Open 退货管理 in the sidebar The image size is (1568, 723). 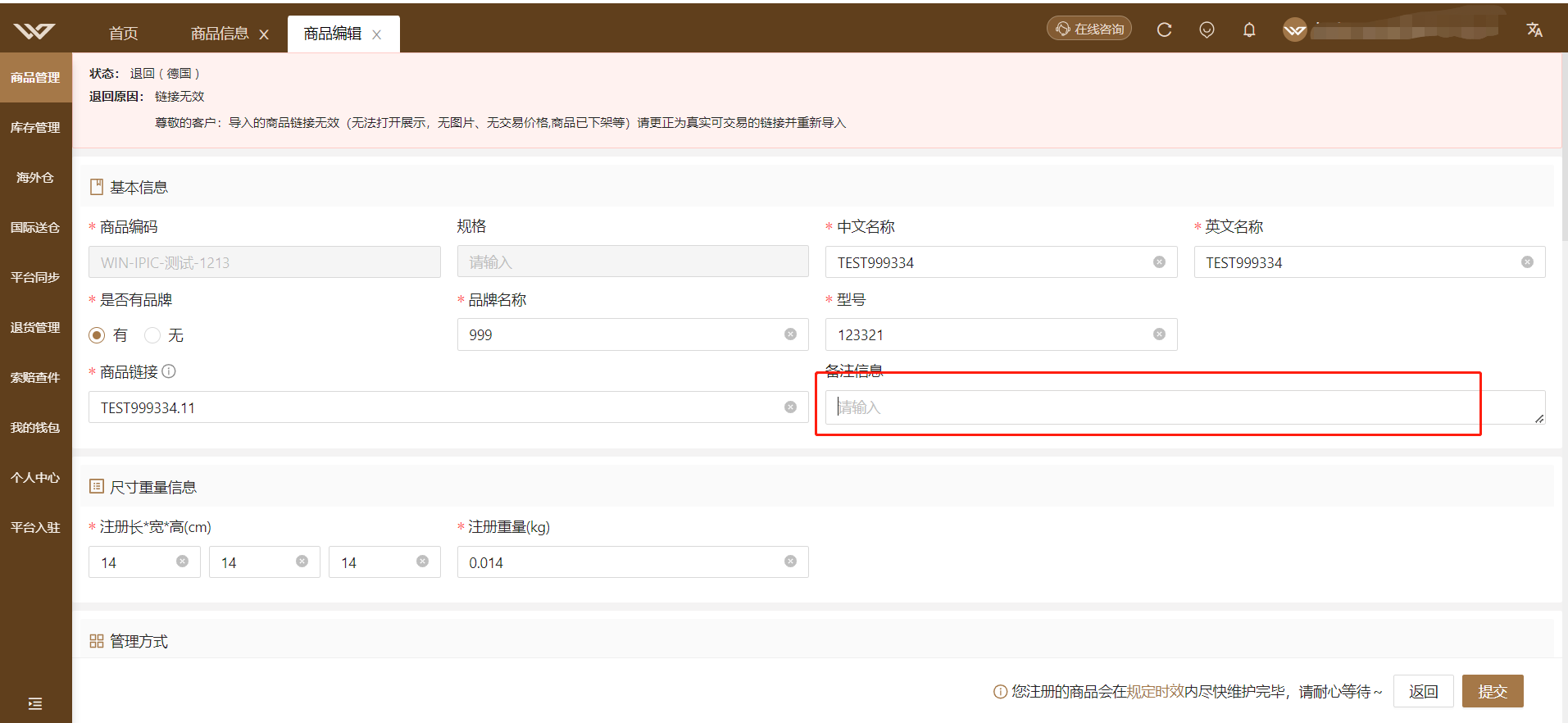coord(35,328)
